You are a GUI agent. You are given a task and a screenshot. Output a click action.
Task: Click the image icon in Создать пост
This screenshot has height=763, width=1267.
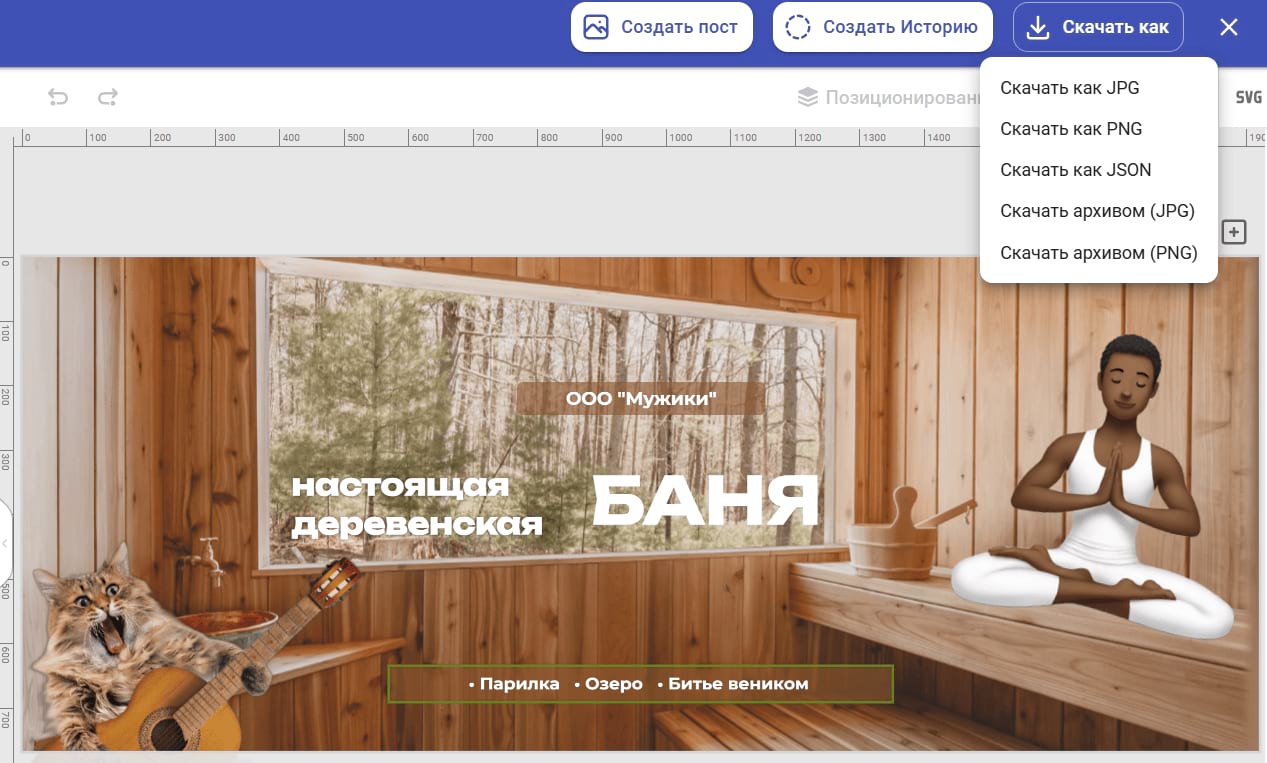pos(596,27)
